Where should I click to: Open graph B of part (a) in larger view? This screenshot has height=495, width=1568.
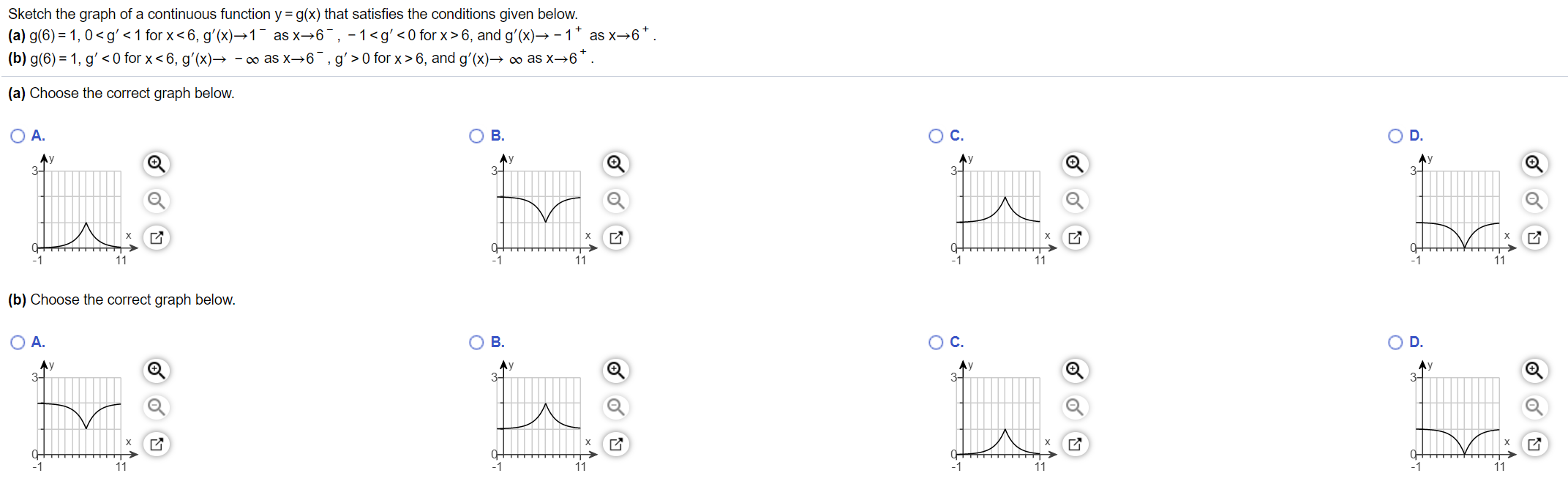coord(615,238)
